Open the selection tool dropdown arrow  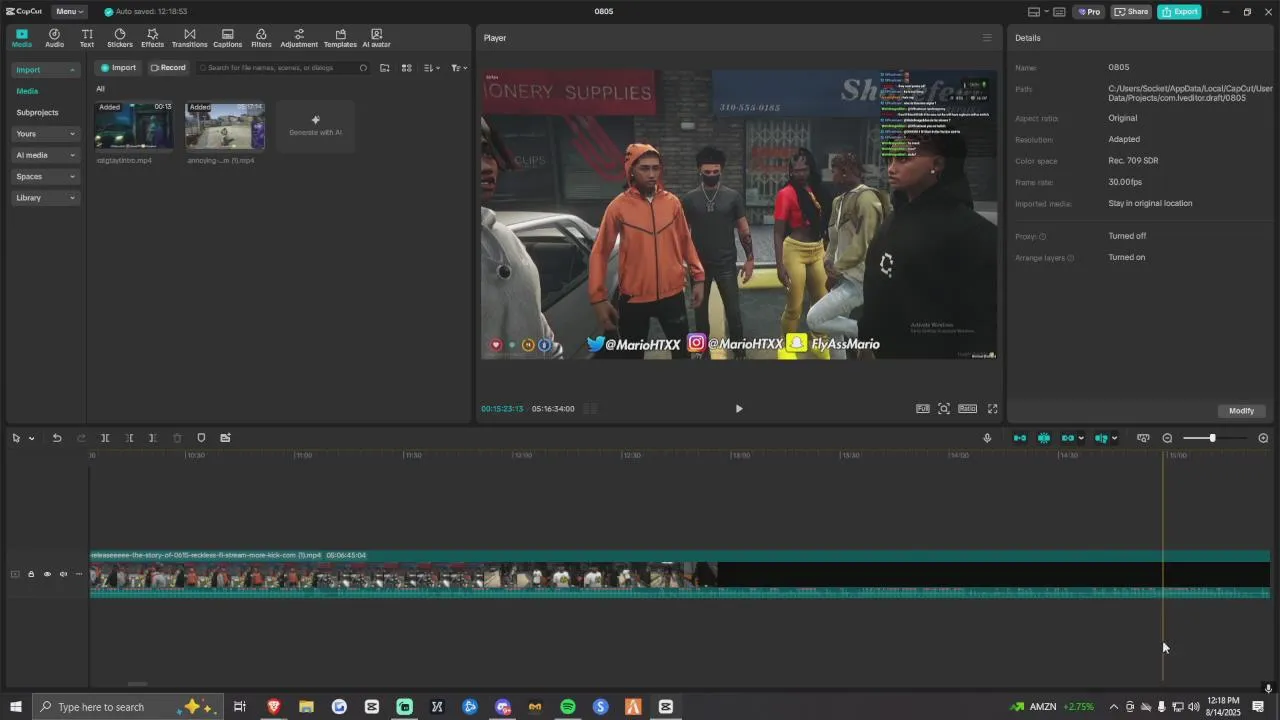coord(31,438)
